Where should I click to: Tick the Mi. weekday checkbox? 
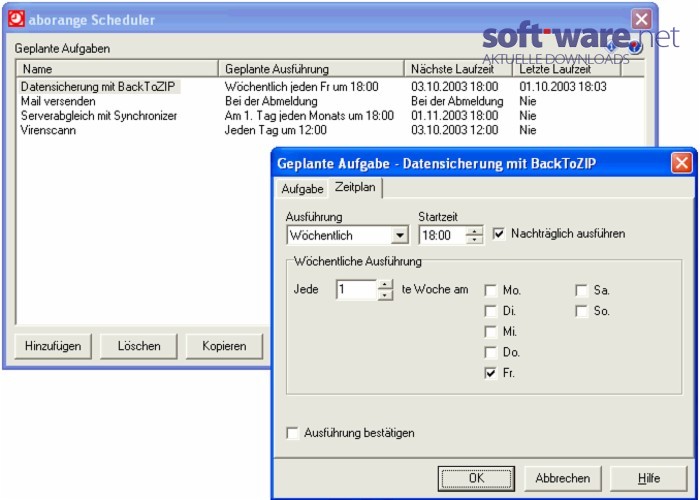[491, 332]
